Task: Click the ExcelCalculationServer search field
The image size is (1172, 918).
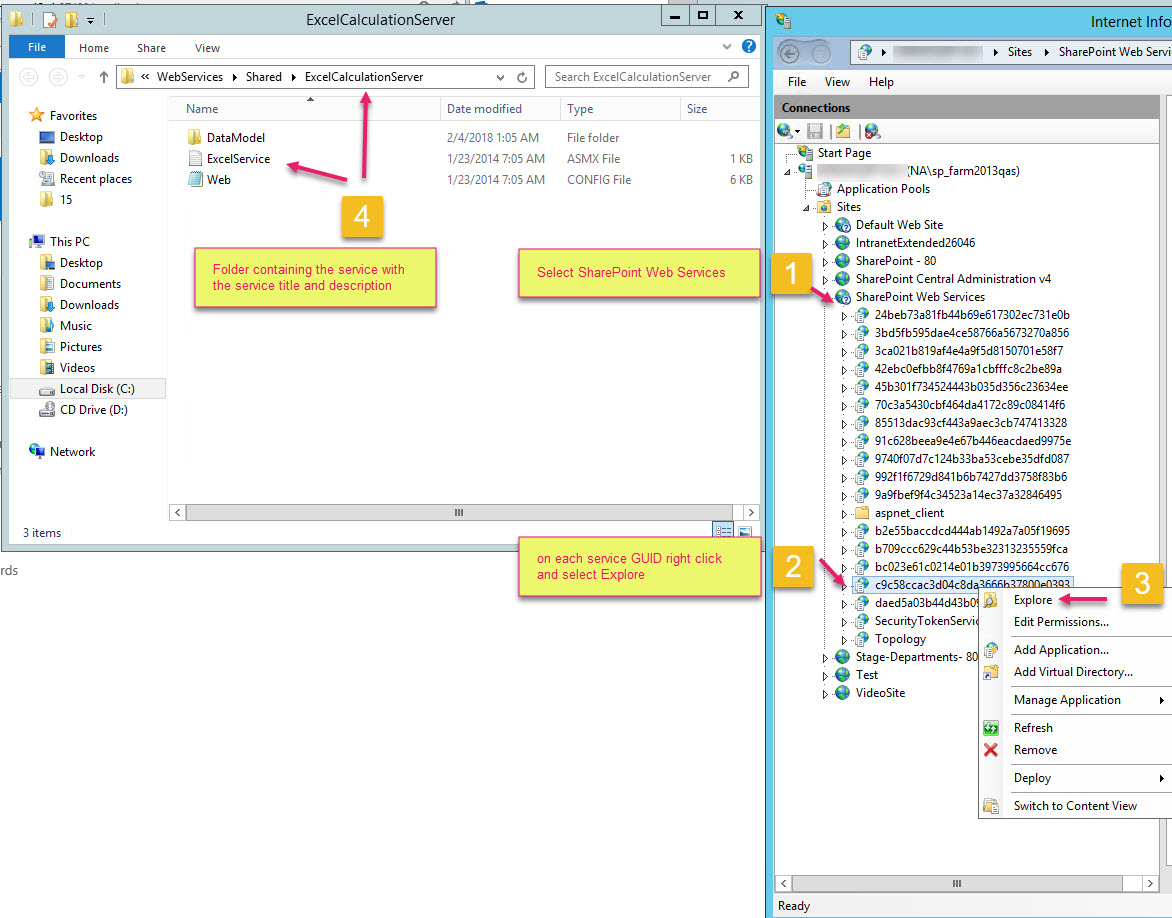Action: point(636,75)
